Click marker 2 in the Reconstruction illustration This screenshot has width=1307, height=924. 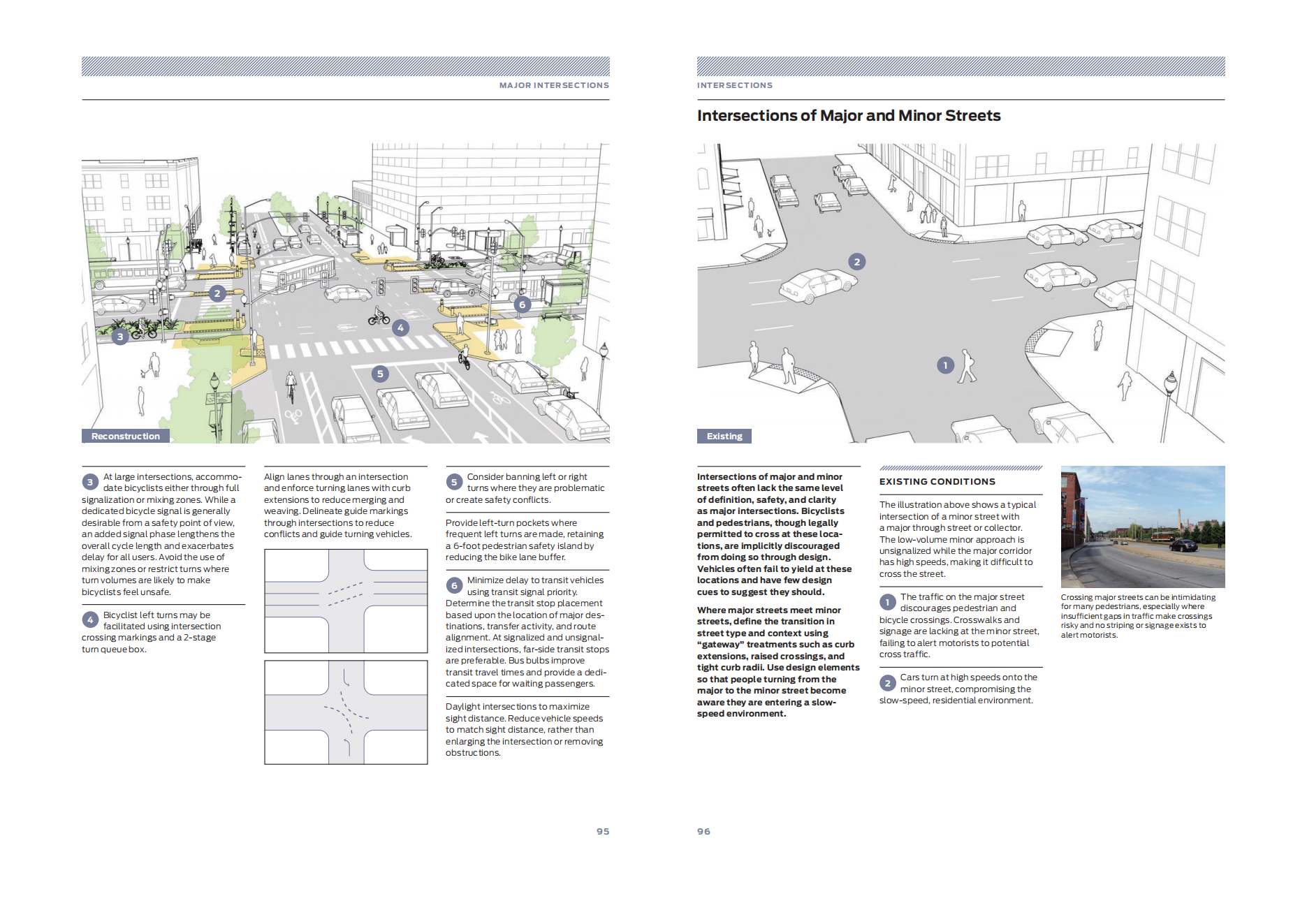click(x=217, y=293)
